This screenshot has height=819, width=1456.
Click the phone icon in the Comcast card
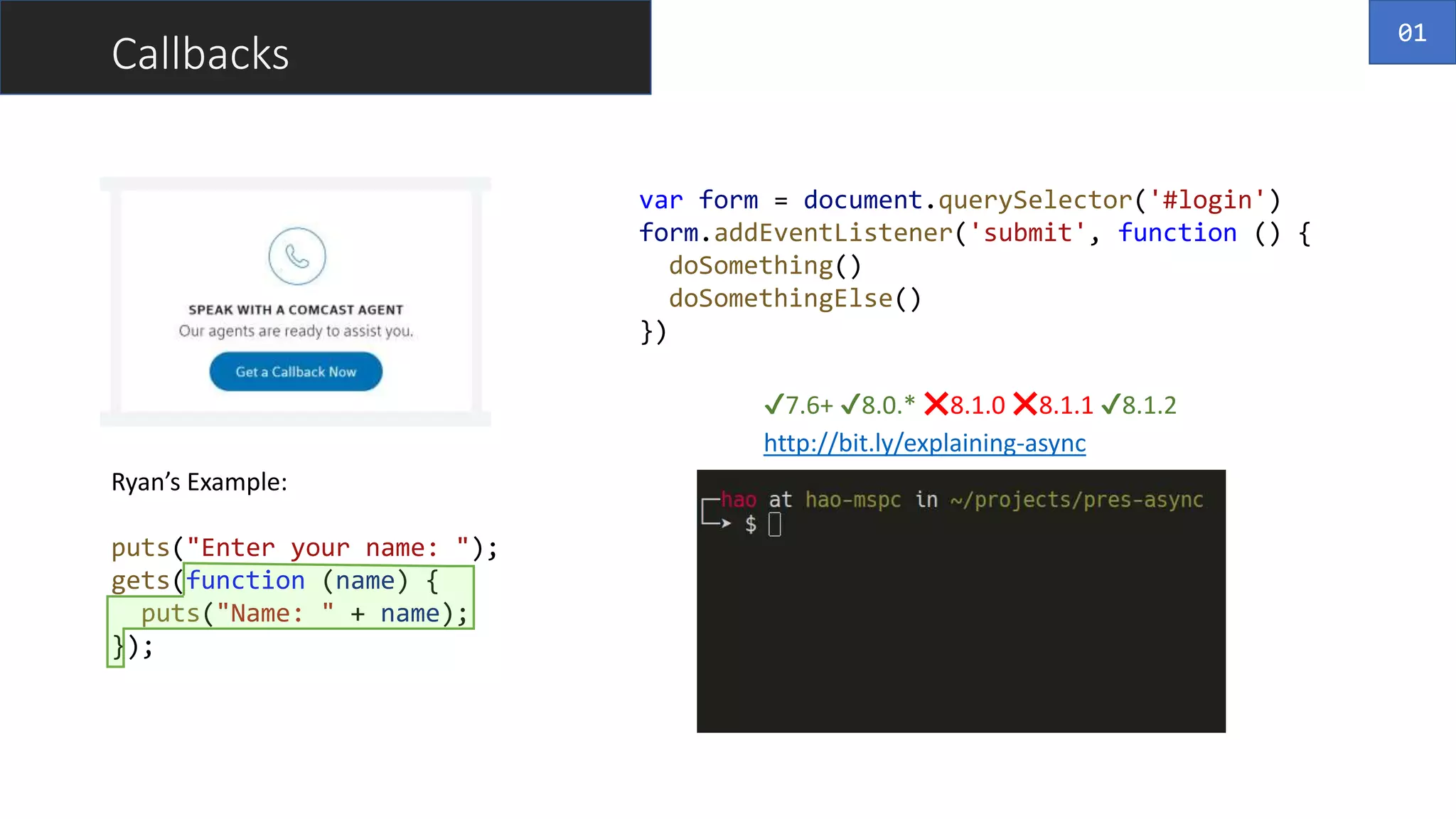pos(296,256)
